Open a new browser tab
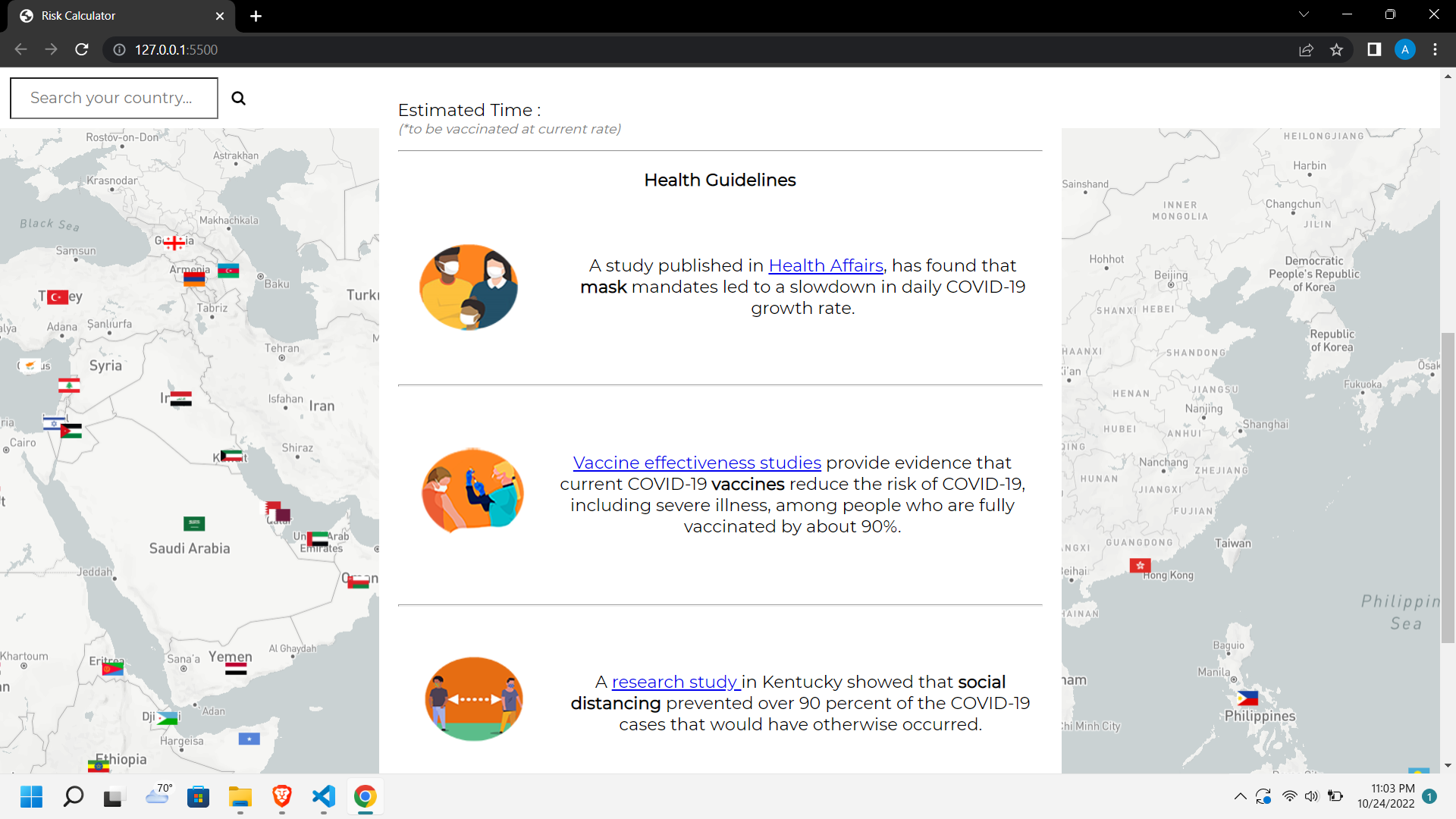 (256, 16)
